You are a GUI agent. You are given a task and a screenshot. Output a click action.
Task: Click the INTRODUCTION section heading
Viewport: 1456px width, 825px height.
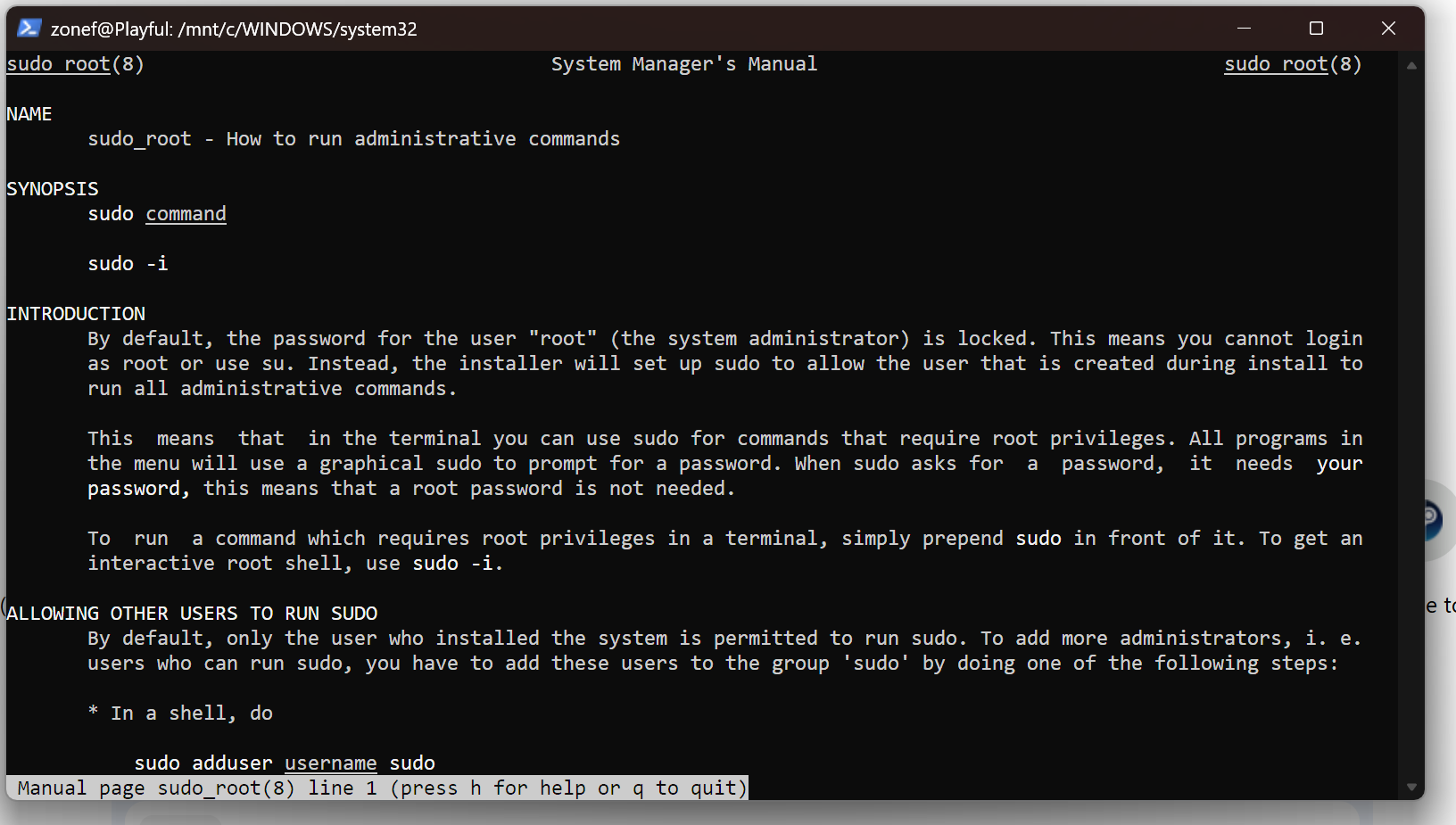76,314
